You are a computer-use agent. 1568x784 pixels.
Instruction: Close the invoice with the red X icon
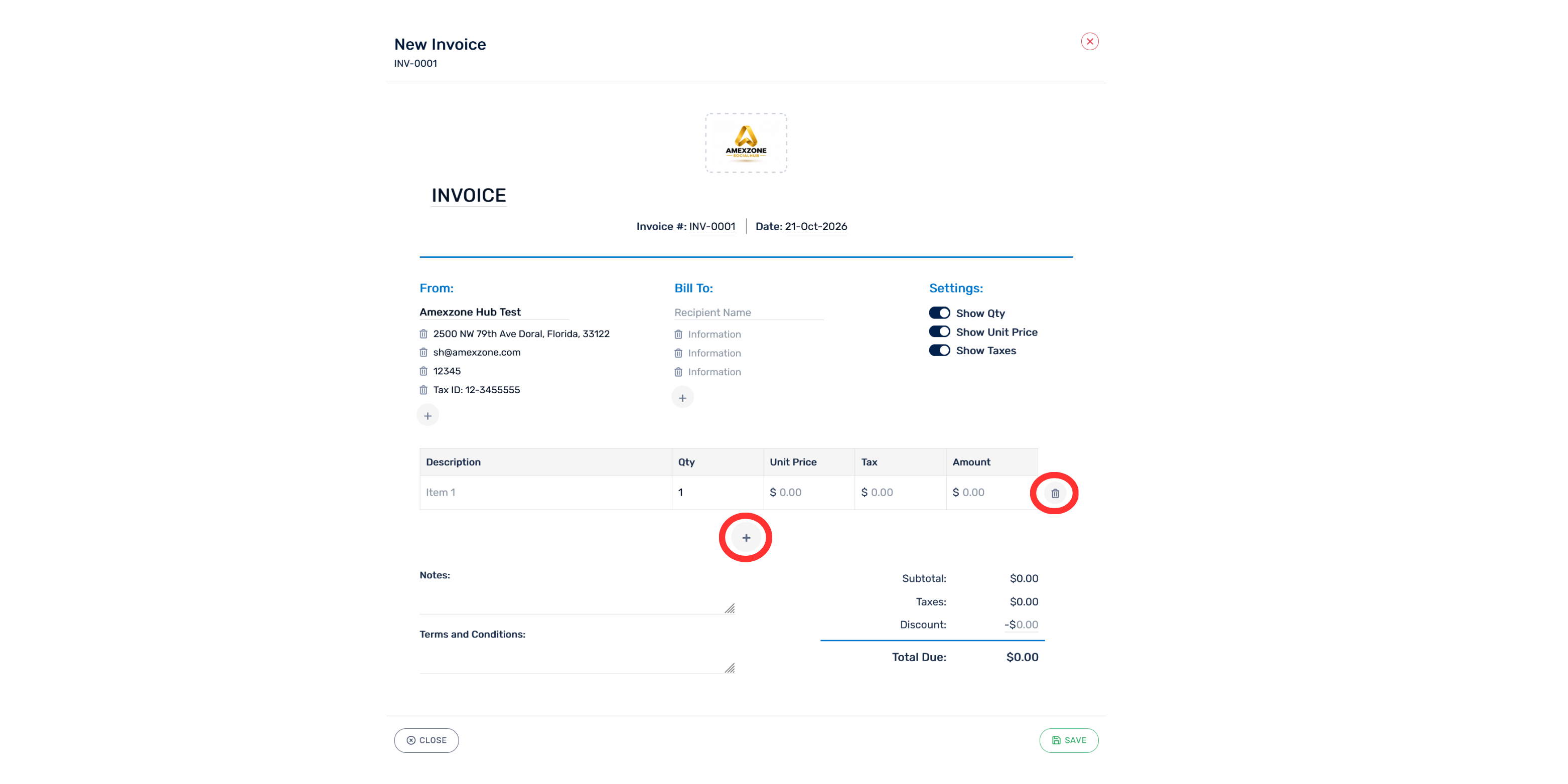coord(1090,42)
